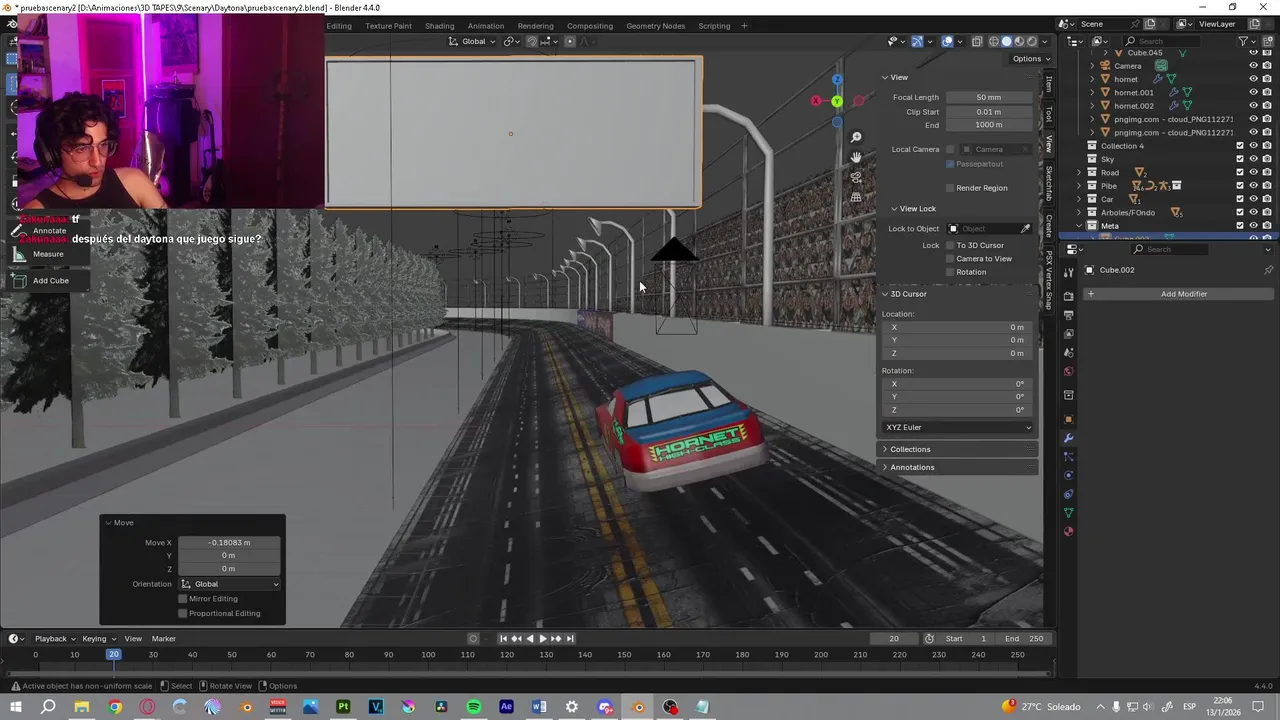Open Google Chrome from the taskbar
The width and height of the screenshot is (1280, 720).
coord(115,707)
